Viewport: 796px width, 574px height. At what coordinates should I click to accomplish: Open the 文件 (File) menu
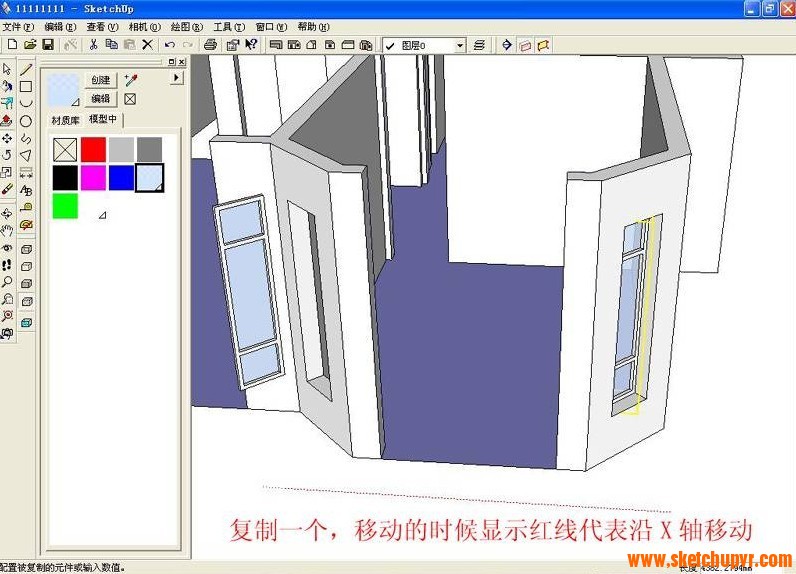[x=18, y=27]
